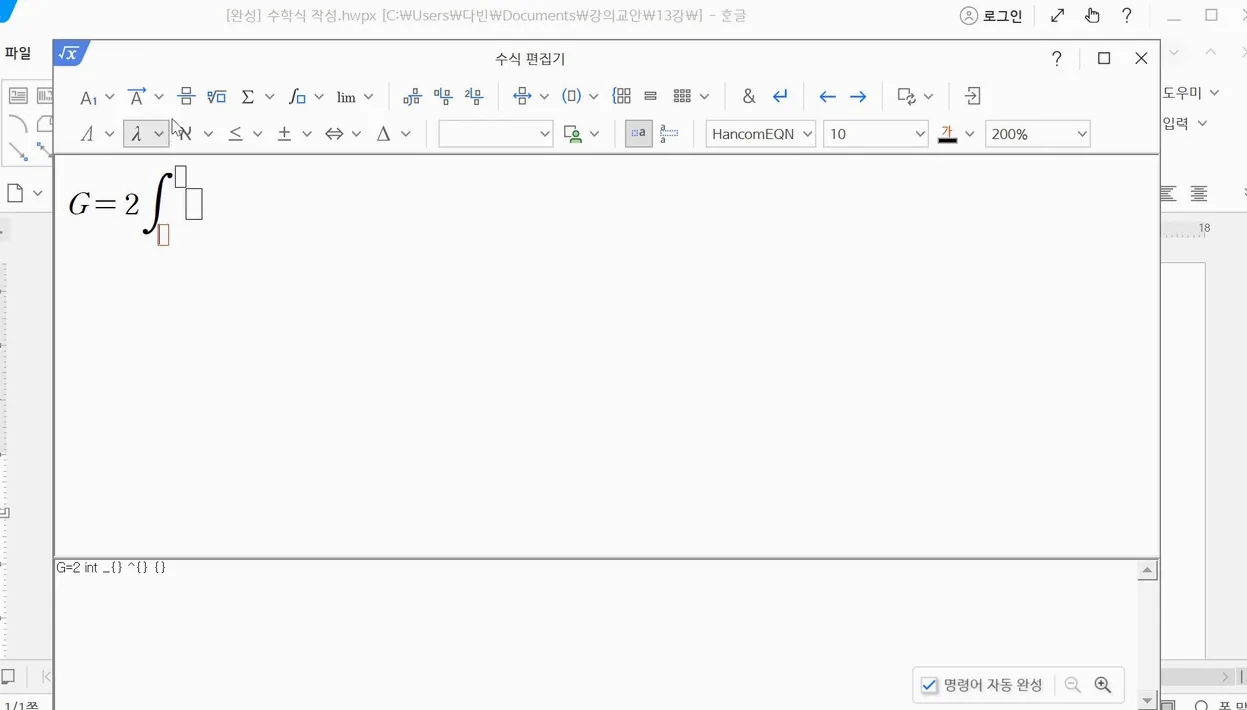Insert a limit (lim) template
This screenshot has height=710, width=1247.
point(346,97)
